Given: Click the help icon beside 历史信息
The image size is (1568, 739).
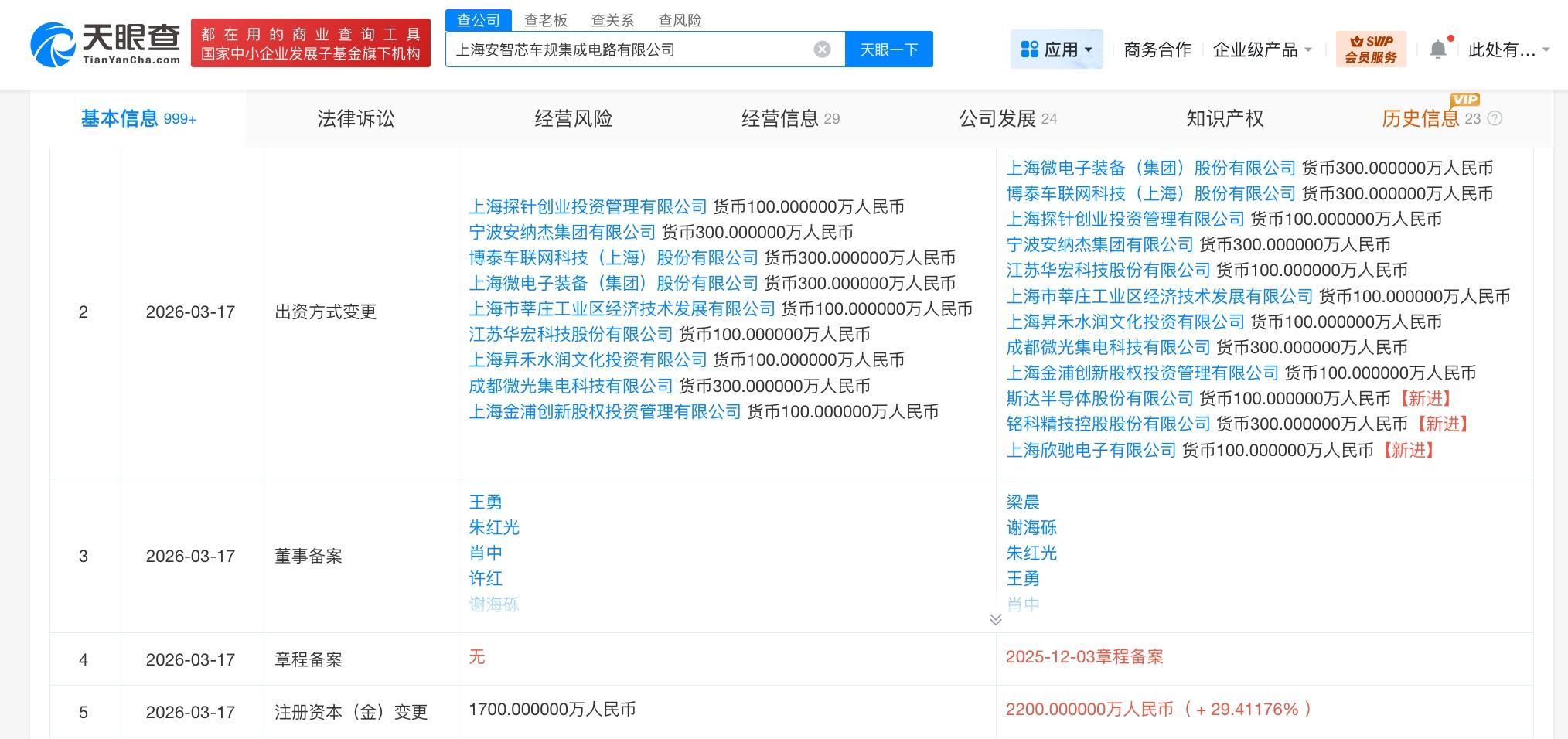Looking at the screenshot, I should tap(1495, 119).
